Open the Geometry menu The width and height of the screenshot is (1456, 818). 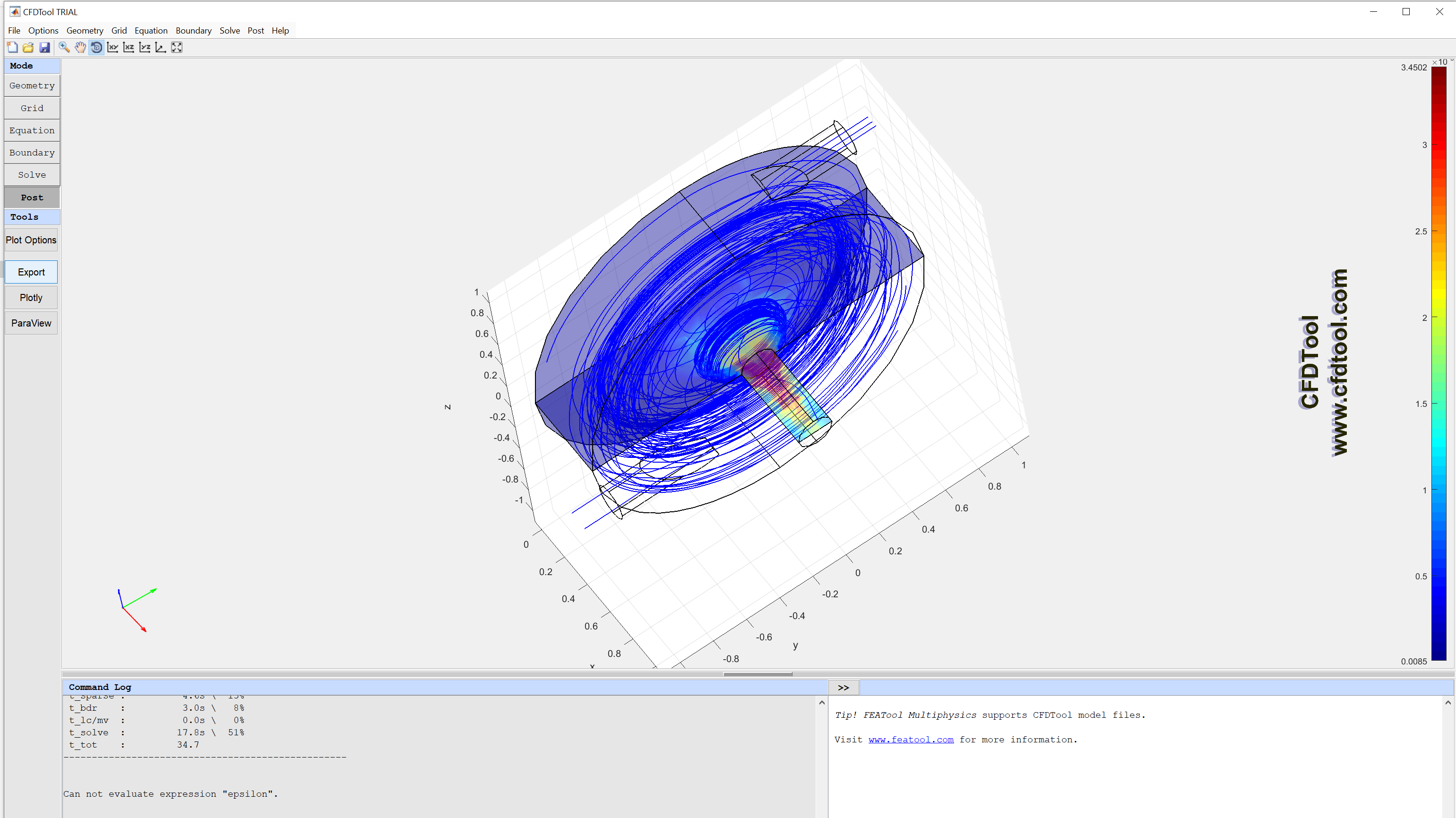click(x=85, y=31)
